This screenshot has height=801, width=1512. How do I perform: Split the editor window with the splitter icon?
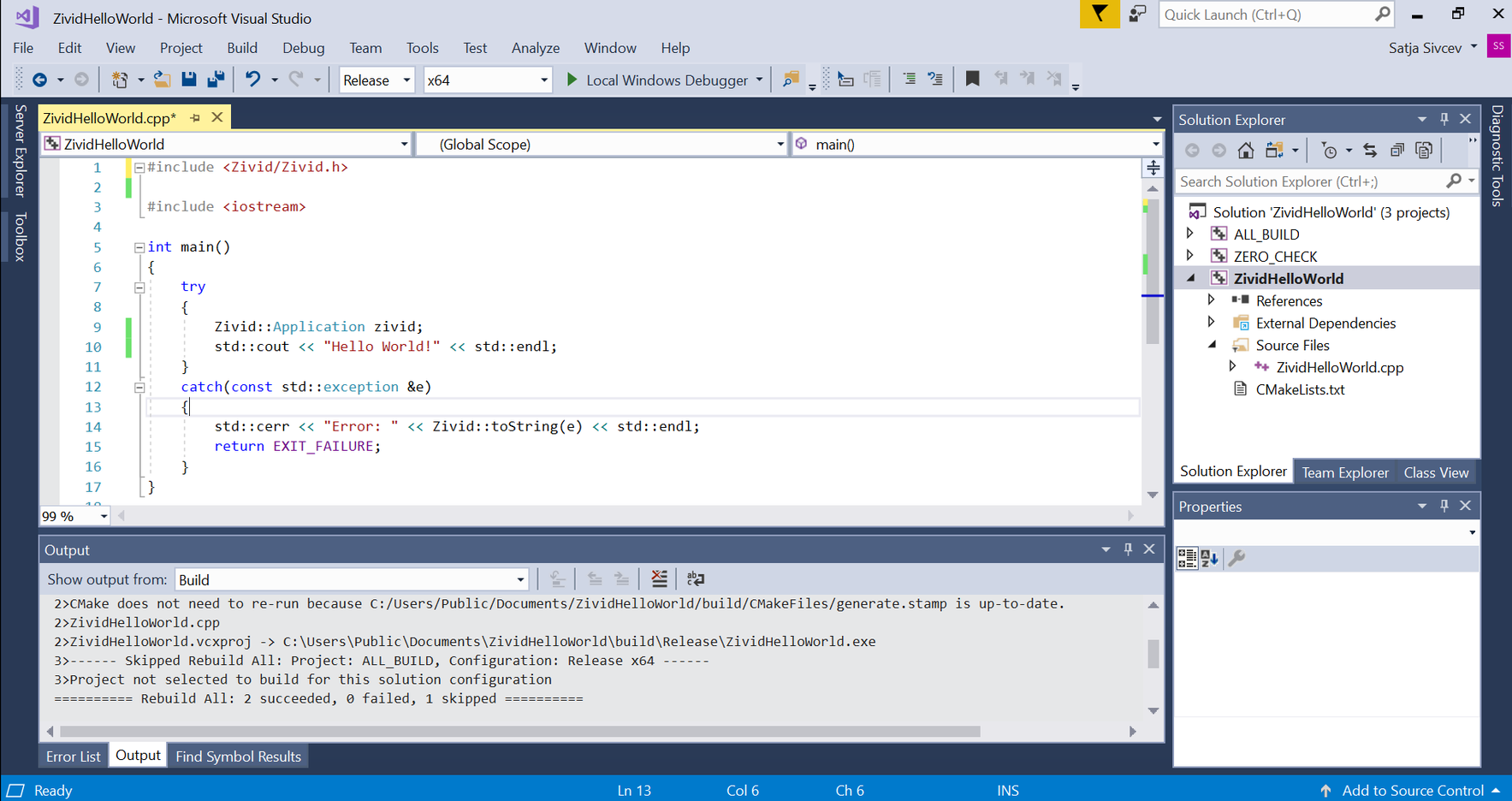1153,167
